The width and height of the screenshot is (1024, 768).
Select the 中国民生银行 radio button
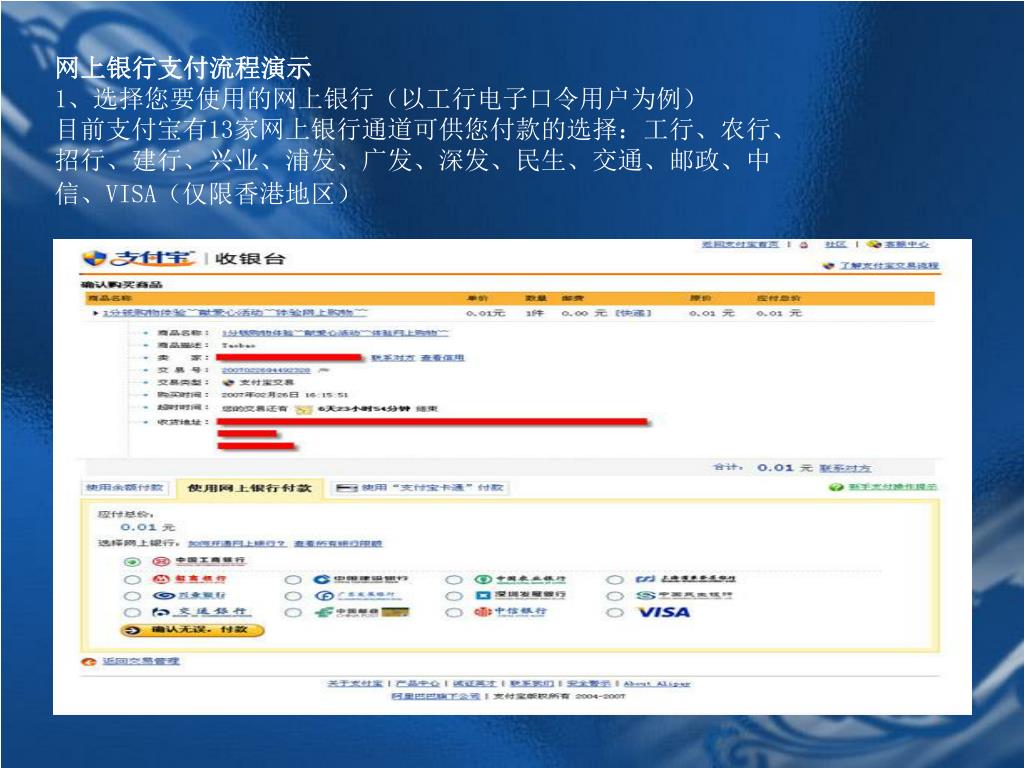coord(615,596)
